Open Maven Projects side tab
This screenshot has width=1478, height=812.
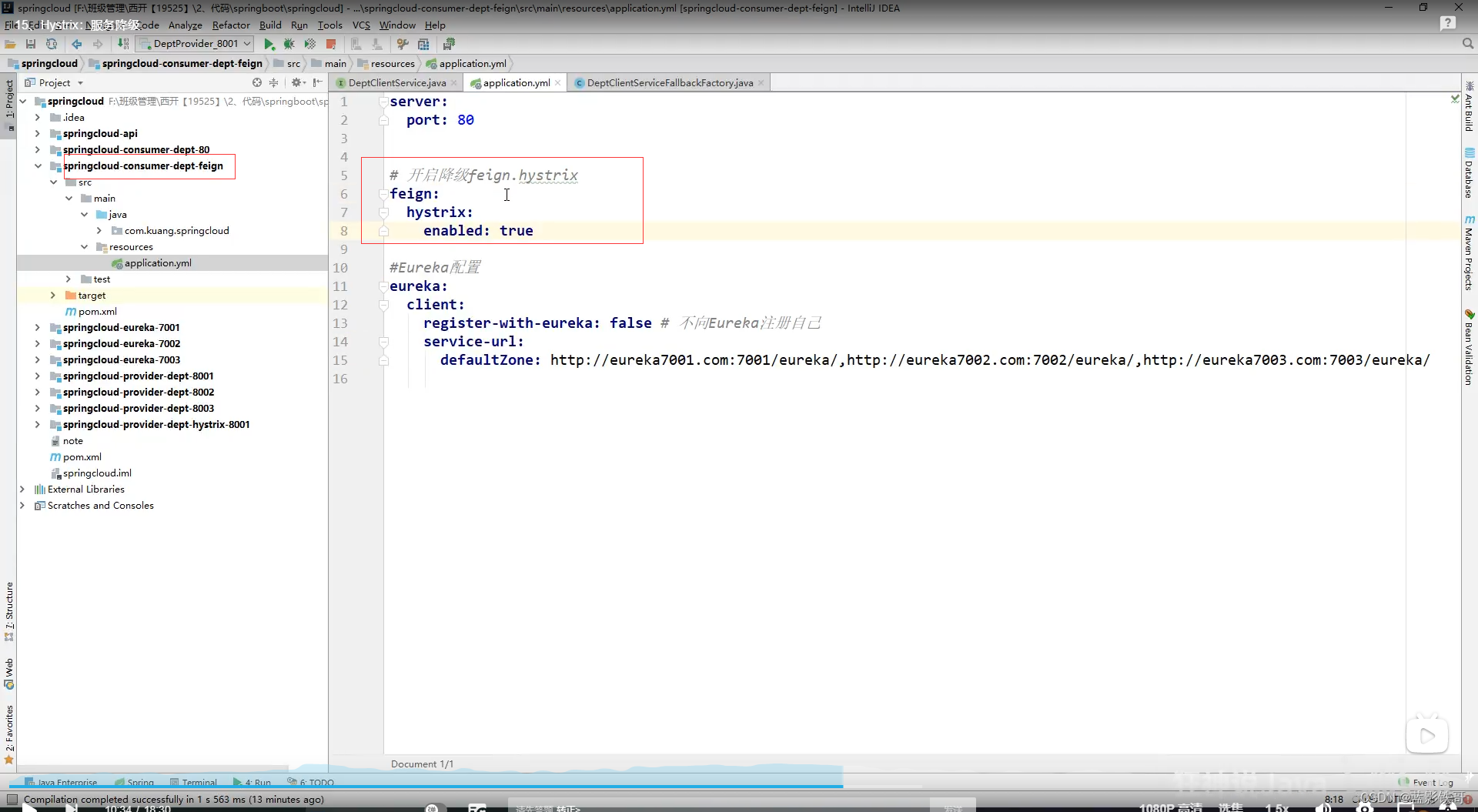[x=1469, y=254]
